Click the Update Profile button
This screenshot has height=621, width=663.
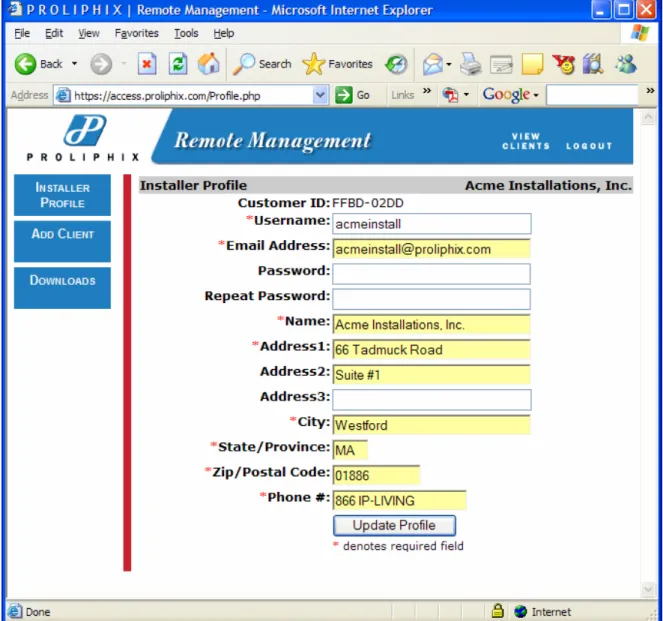[x=394, y=525]
